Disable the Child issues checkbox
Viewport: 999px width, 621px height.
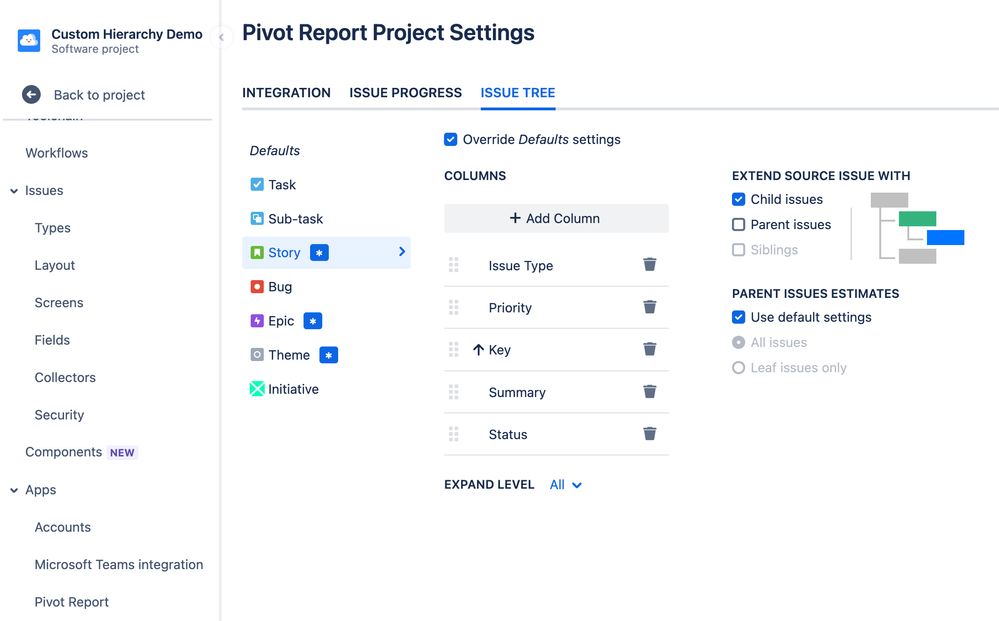pos(738,199)
